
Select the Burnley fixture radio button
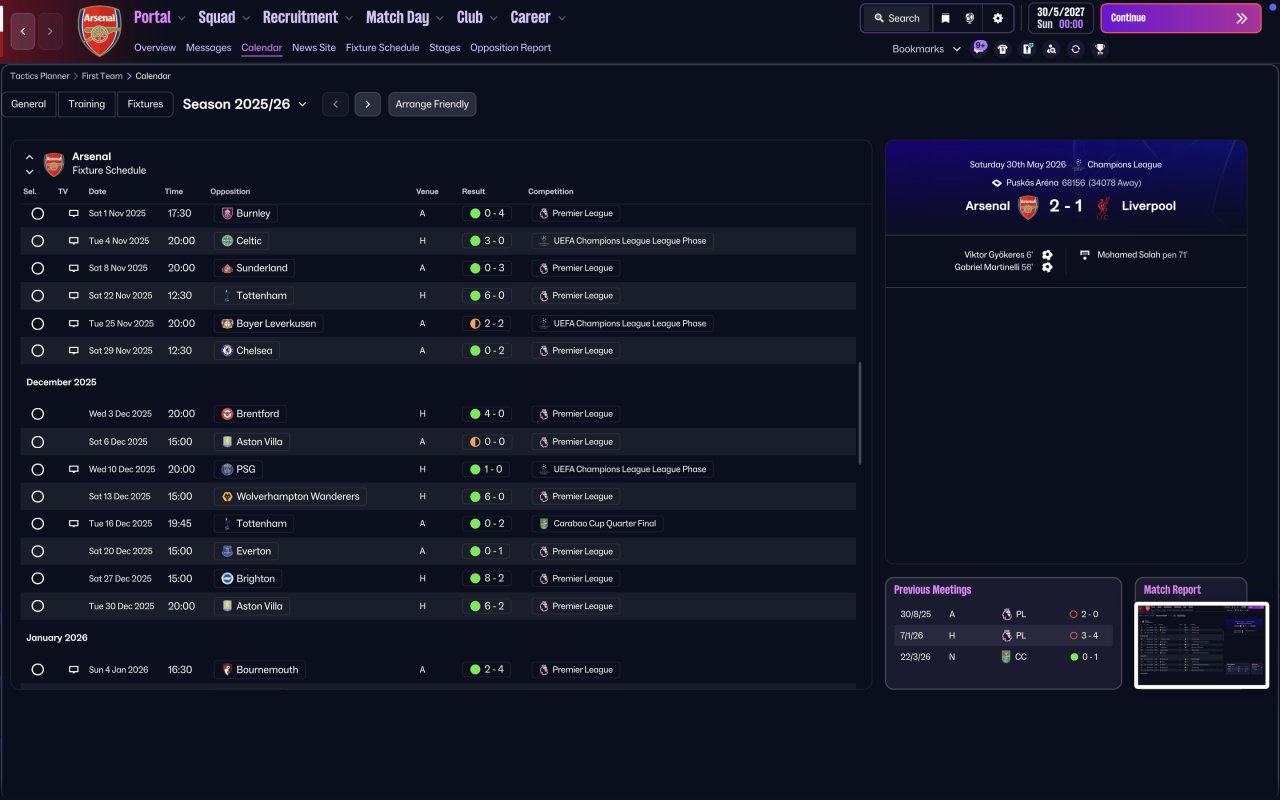click(x=38, y=213)
